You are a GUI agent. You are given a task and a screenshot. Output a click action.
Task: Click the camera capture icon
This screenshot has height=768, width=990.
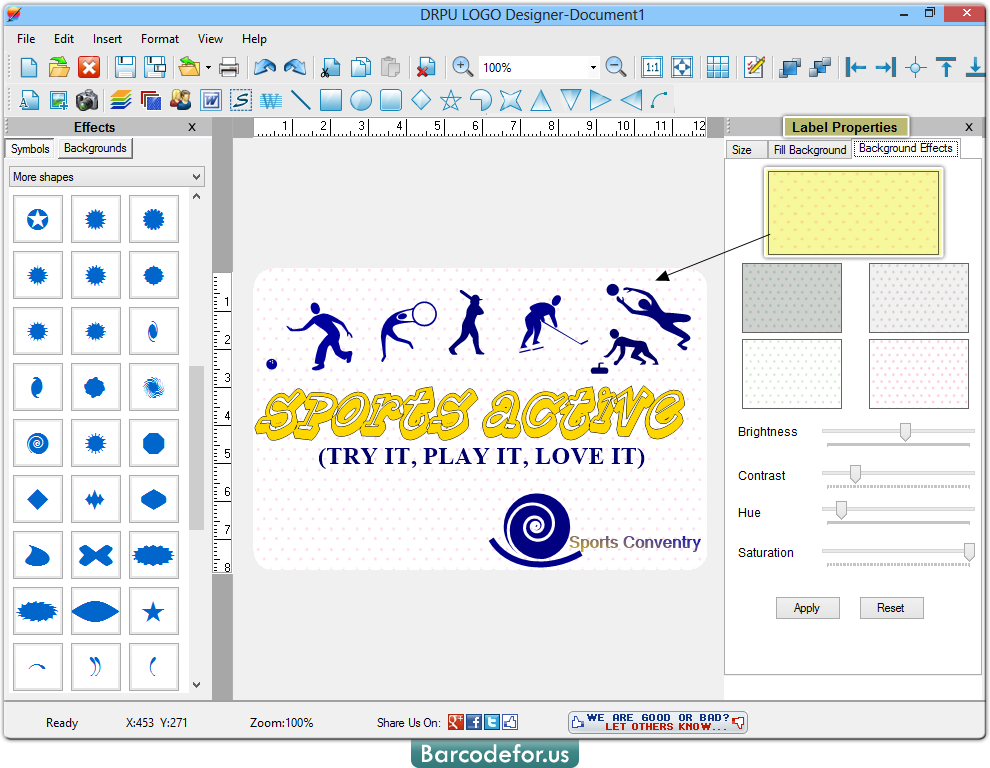pos(85,100)
